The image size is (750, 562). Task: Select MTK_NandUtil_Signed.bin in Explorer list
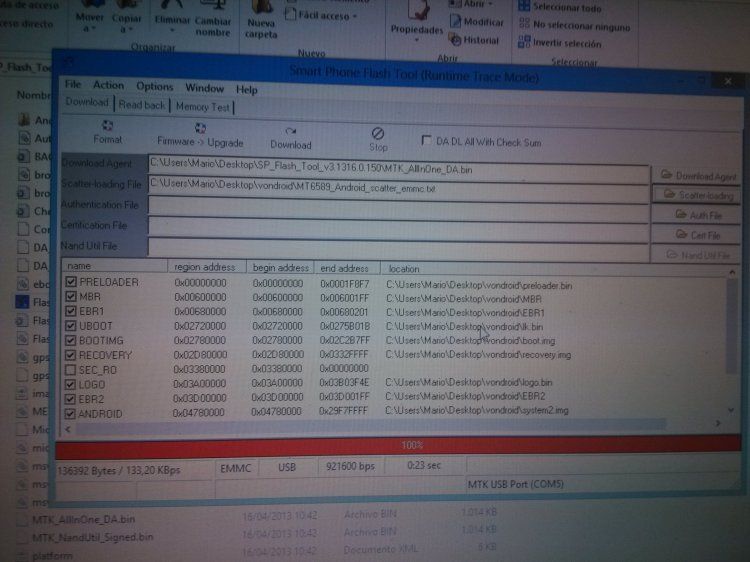click(x=92, y=537)
